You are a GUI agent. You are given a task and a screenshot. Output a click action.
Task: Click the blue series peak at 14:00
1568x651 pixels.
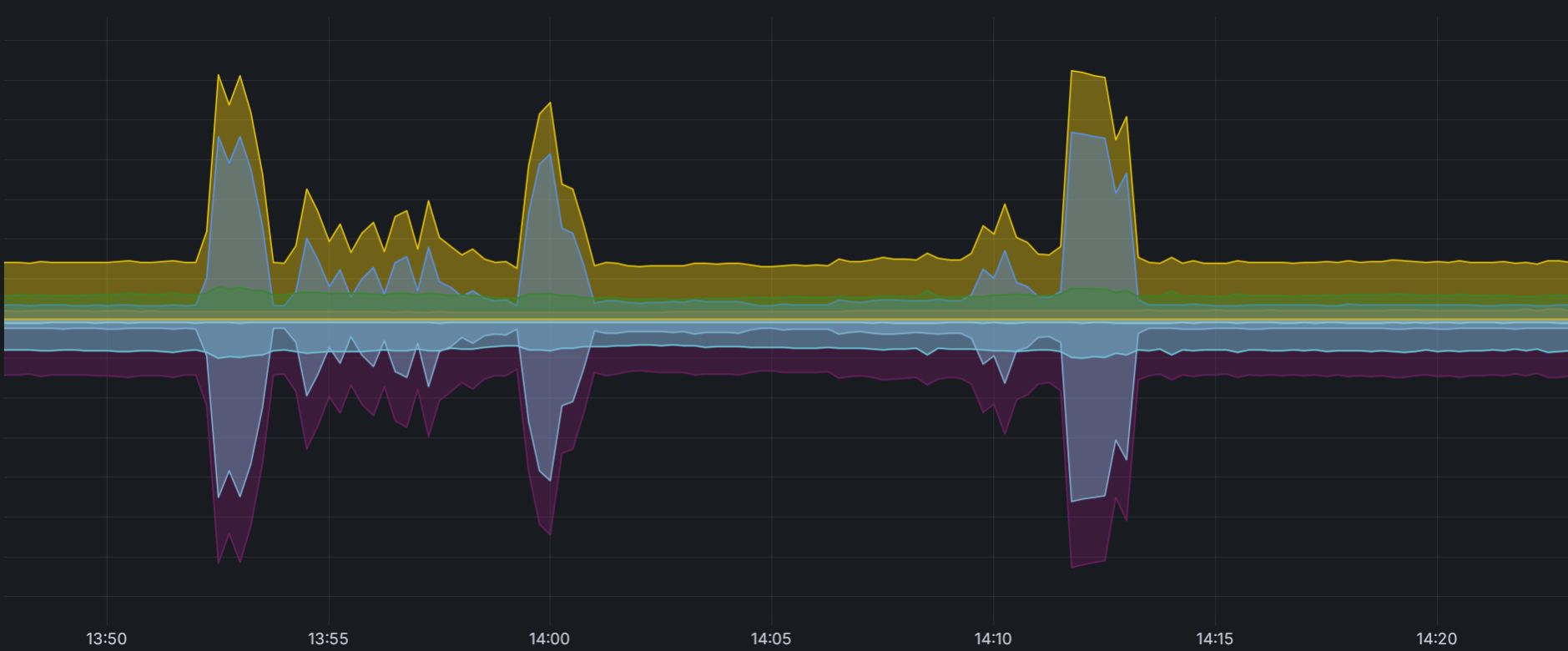pyautogui.click(x=550, y=155)
